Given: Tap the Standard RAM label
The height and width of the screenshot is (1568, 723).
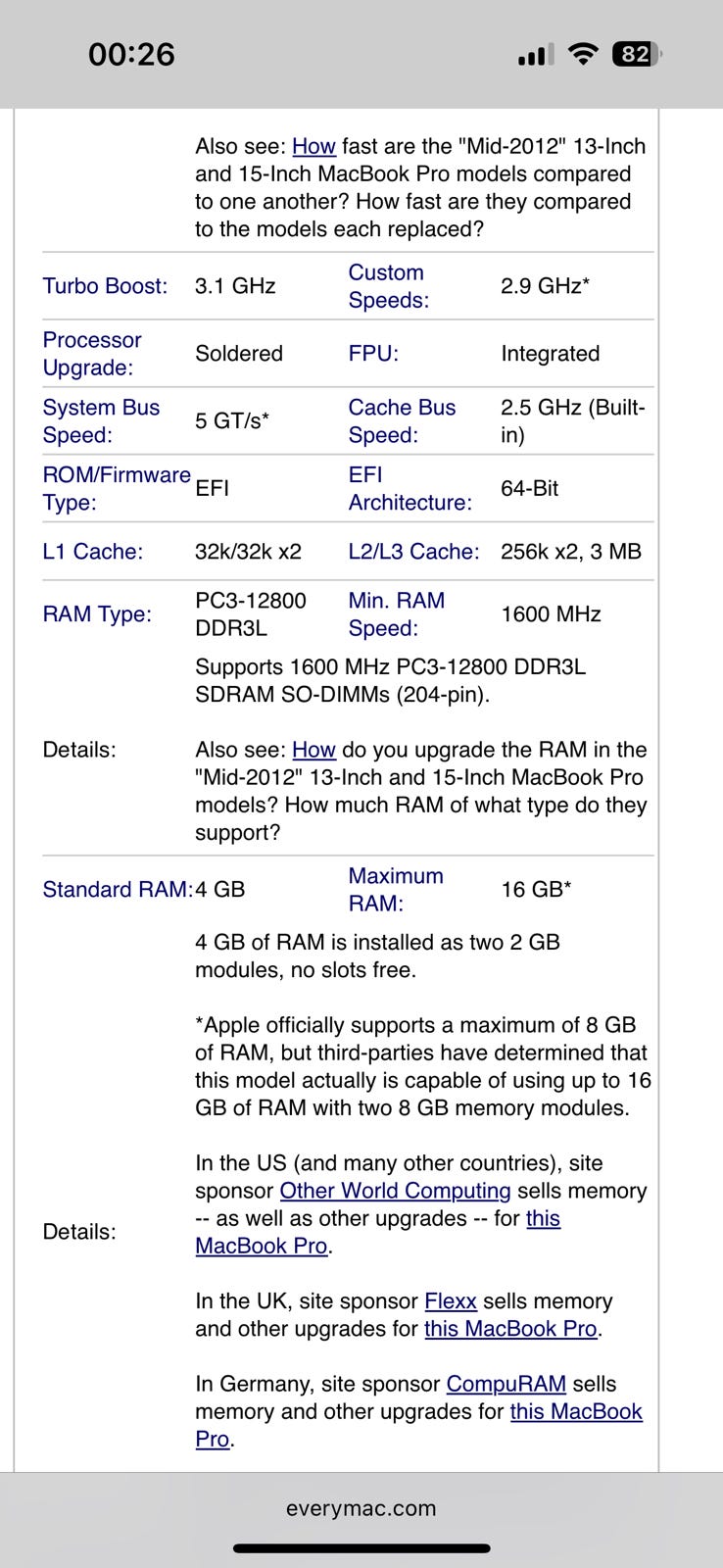Looking at the screenshot, I should pyautogui.click(x=118, y=890).
